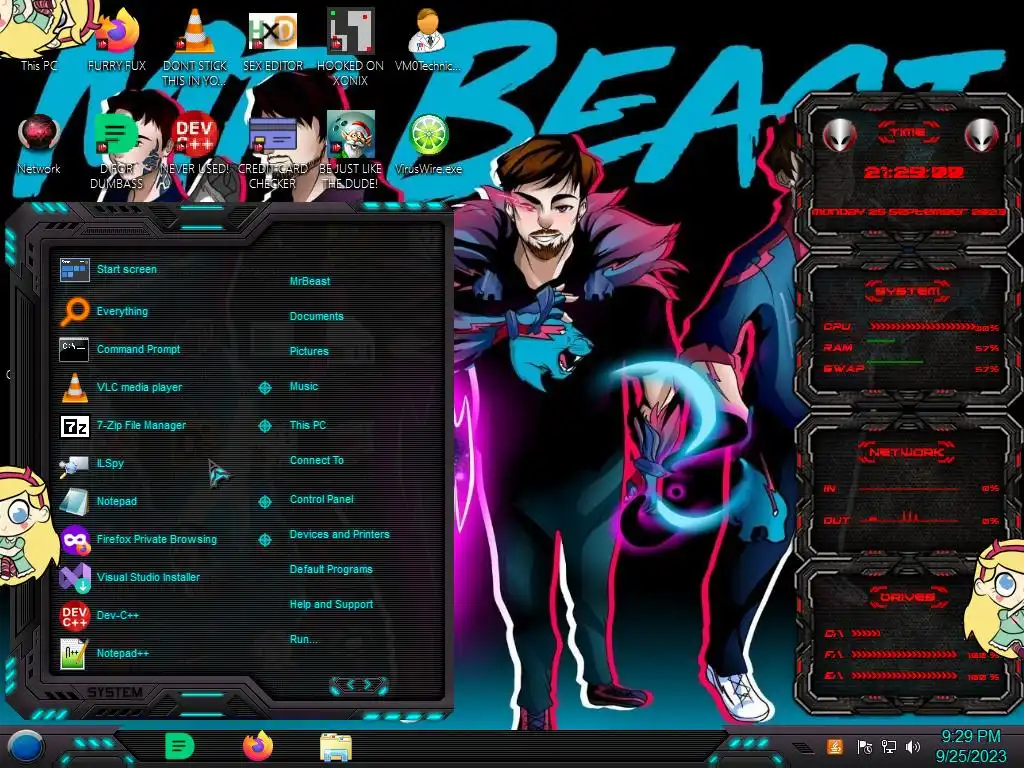Image resolution: width=1024 pixels, height=768 pixels.
Task: Click the Notepad++ icon in start menu
Action: (x=74, y=653)
